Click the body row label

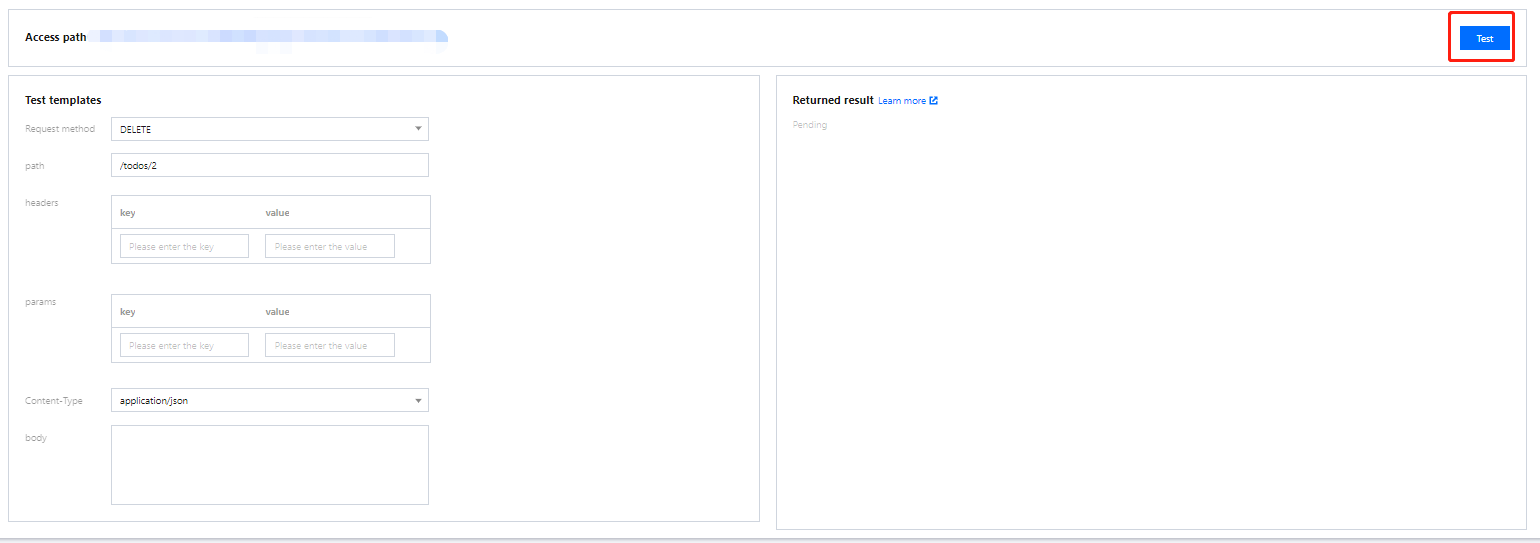(x=36, y=438)
